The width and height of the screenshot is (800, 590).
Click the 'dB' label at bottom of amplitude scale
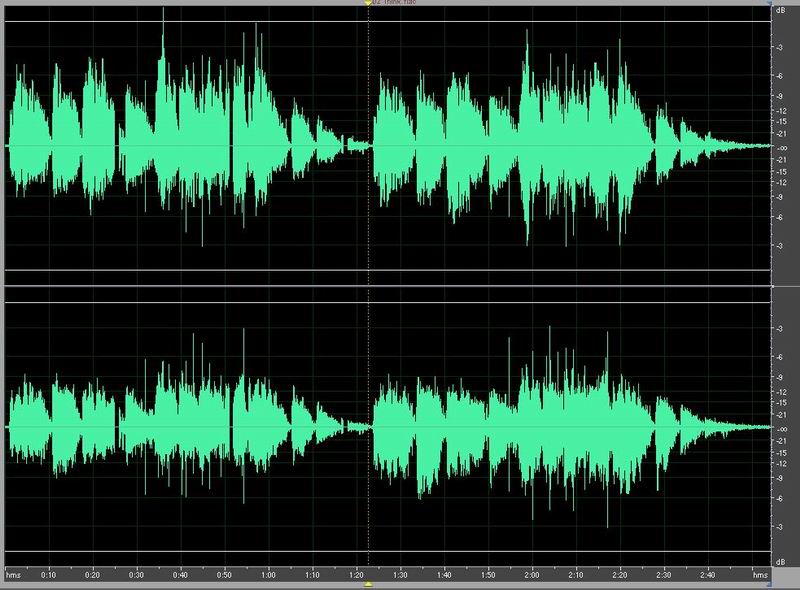tap(780, 562)
